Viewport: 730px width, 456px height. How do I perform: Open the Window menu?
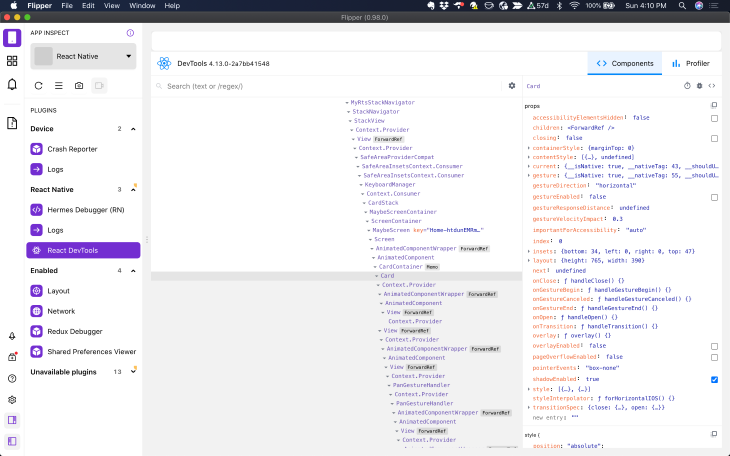pyautogui.click(x=142, y=6)
